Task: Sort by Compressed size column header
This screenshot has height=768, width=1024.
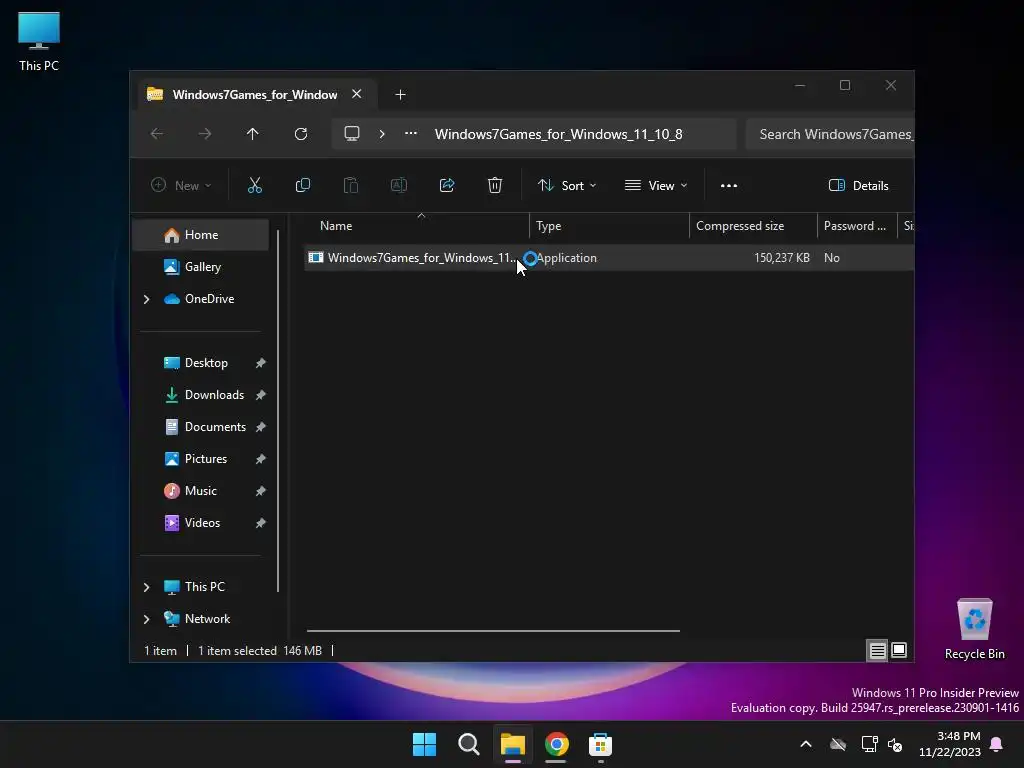Action: [753, 226]
